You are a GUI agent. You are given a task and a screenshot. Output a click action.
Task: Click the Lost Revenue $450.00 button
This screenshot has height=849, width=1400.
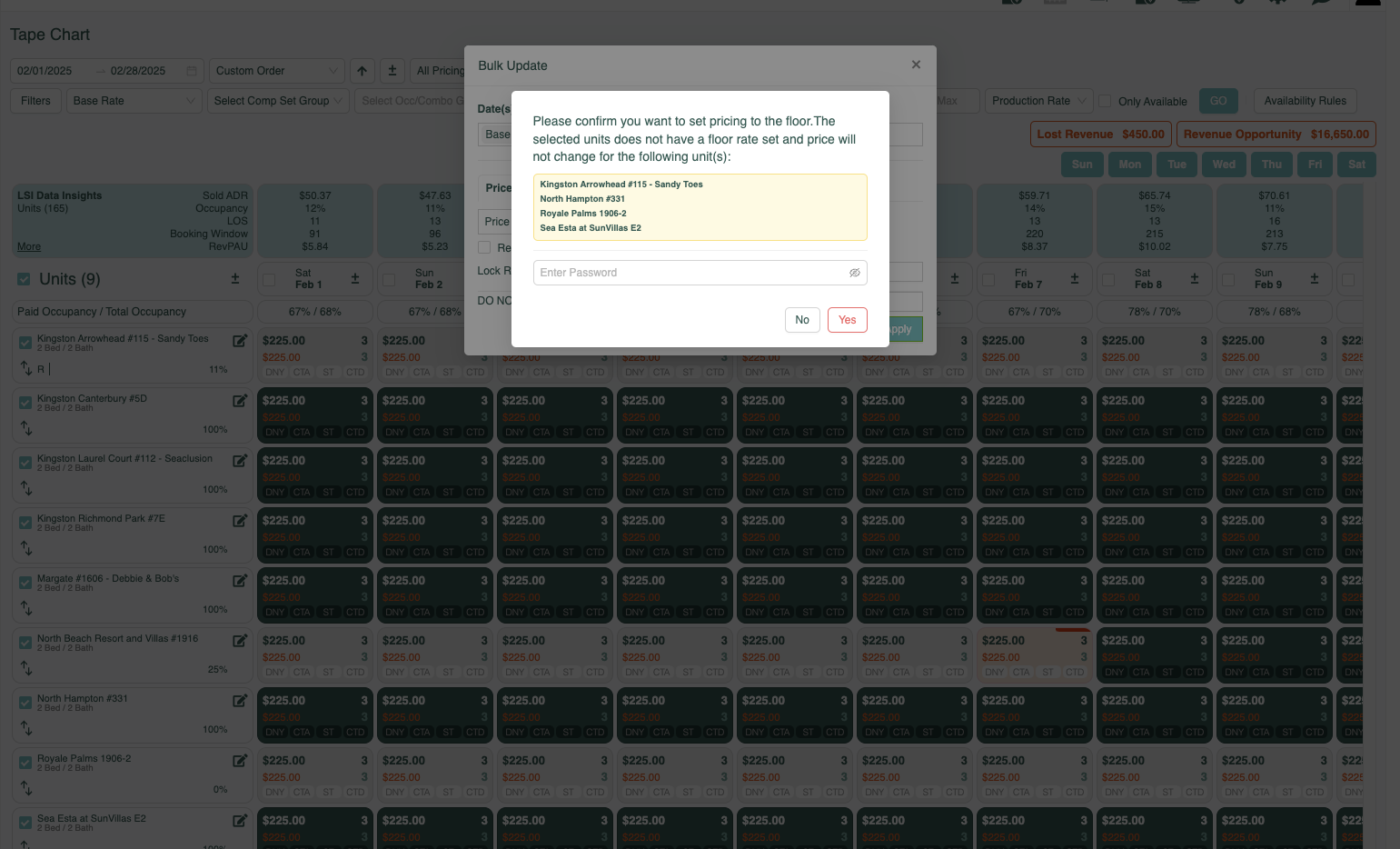(1100, 135)
